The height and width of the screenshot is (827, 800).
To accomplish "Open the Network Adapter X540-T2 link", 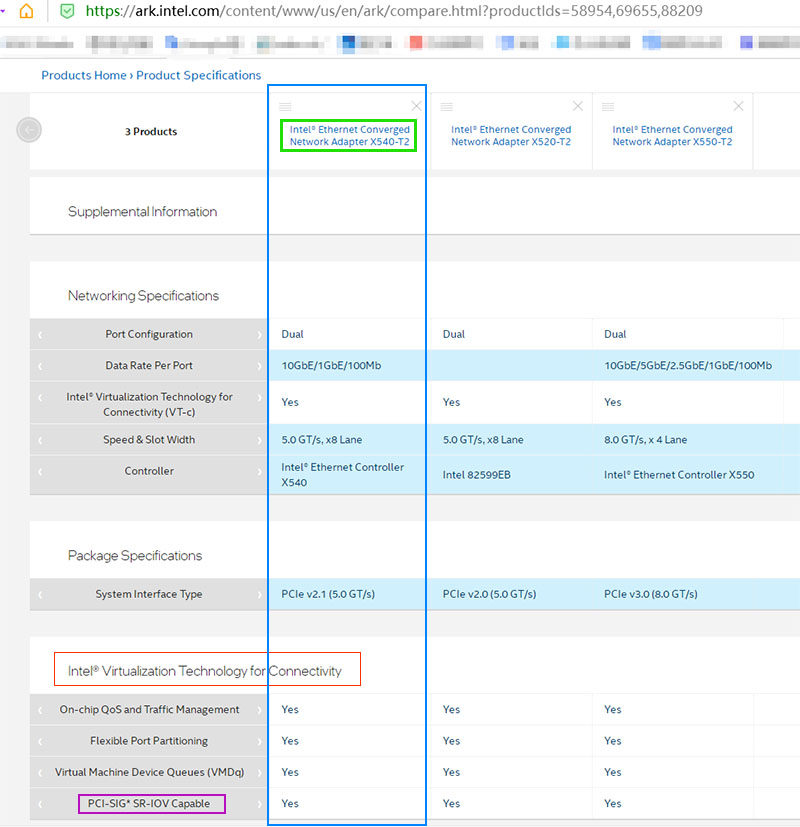I will click(x=349, y=136).
